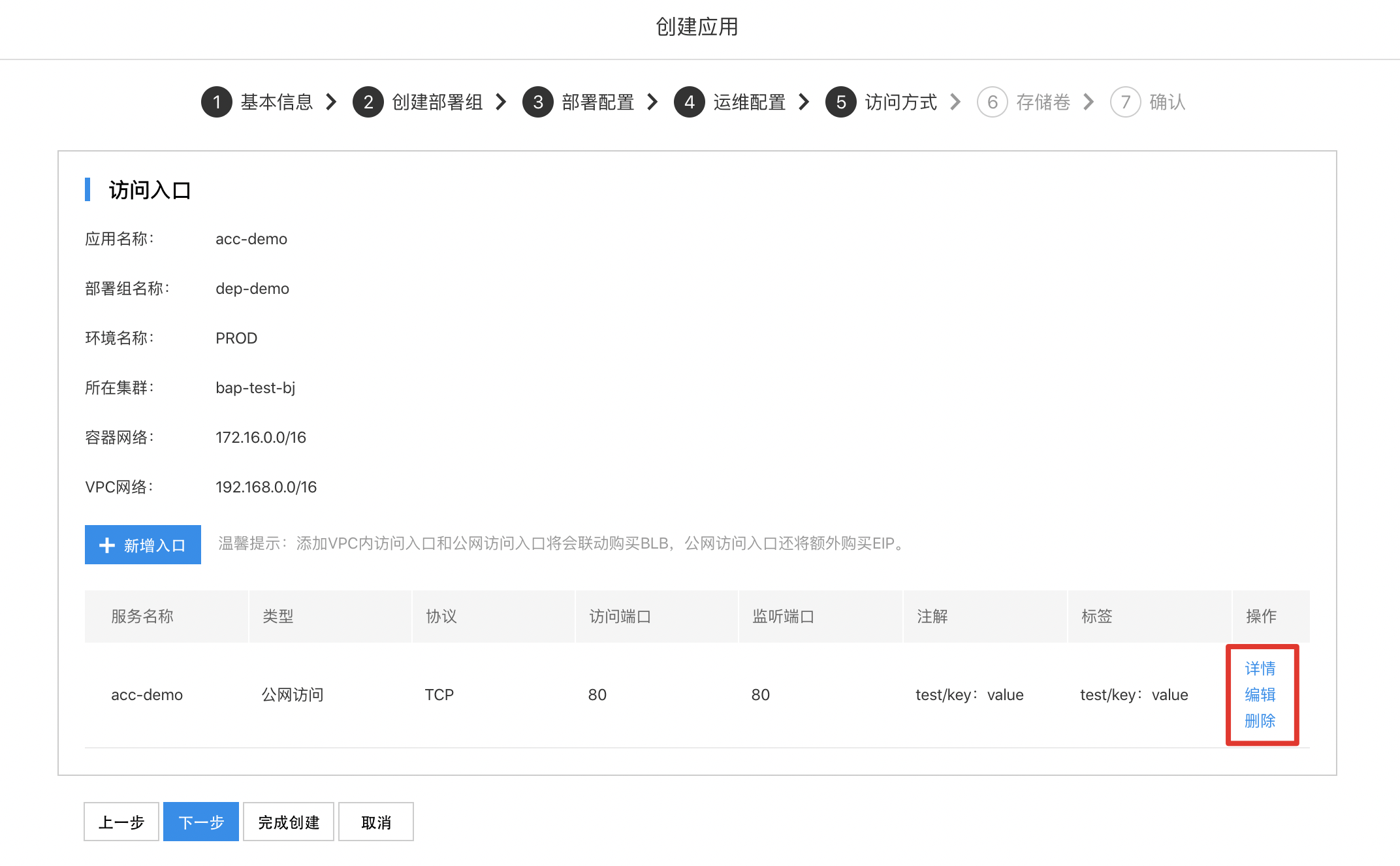Click the chevron after 部署配置
Screen dimensions: 1400x866
pyautogui.click(x=653, y=102)
